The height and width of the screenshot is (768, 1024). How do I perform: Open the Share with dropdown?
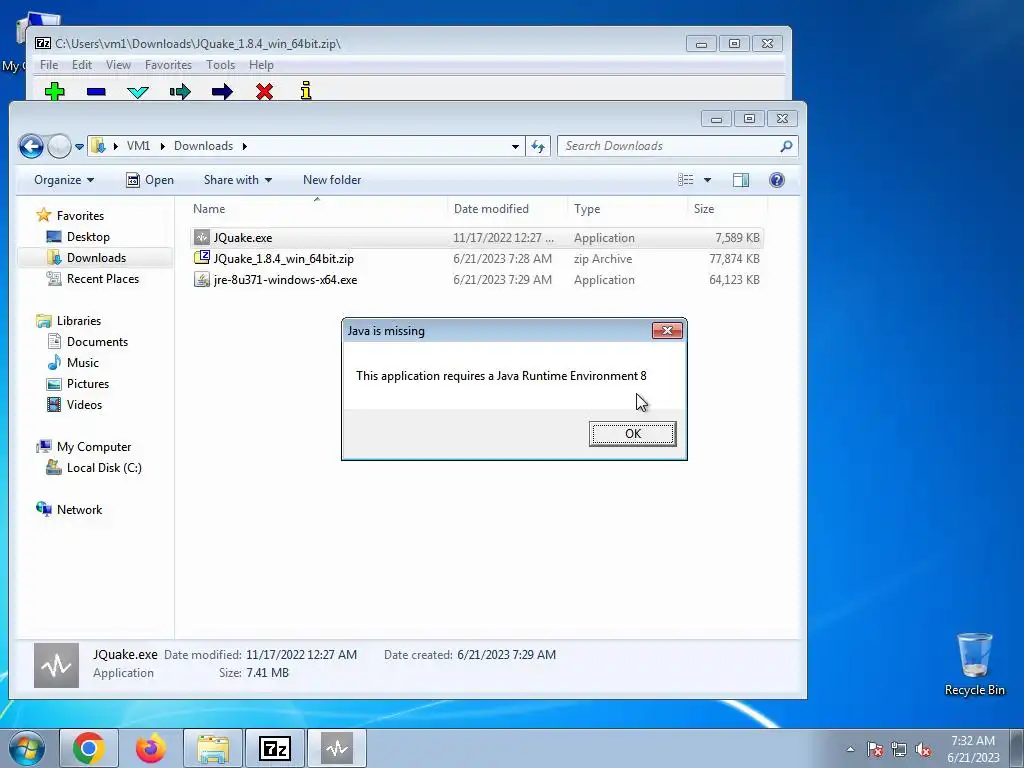[238, 180]
